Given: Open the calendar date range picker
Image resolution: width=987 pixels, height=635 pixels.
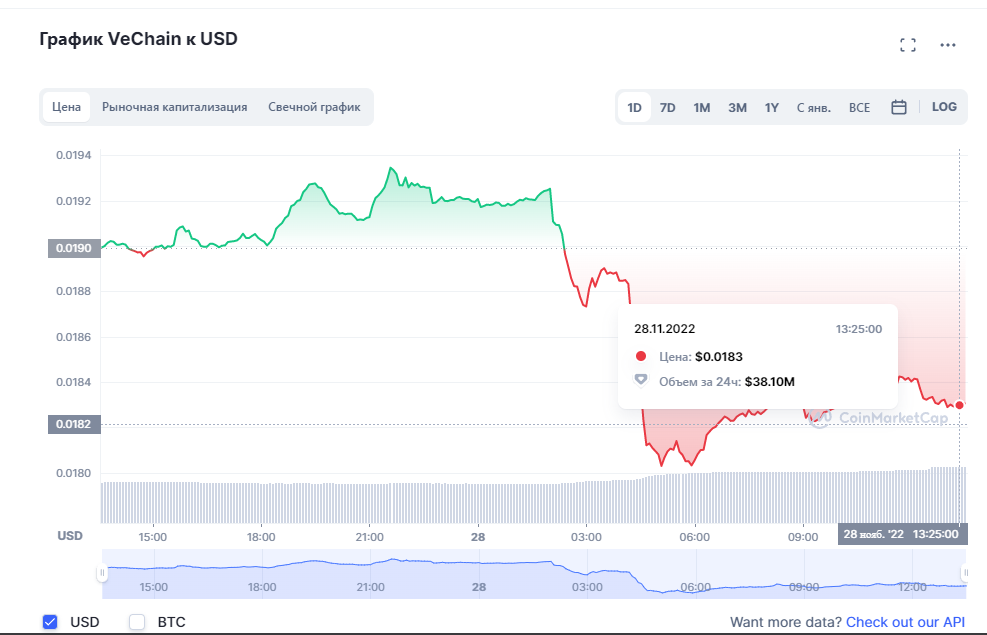Looking at the screenshot, I should [899, 107].
